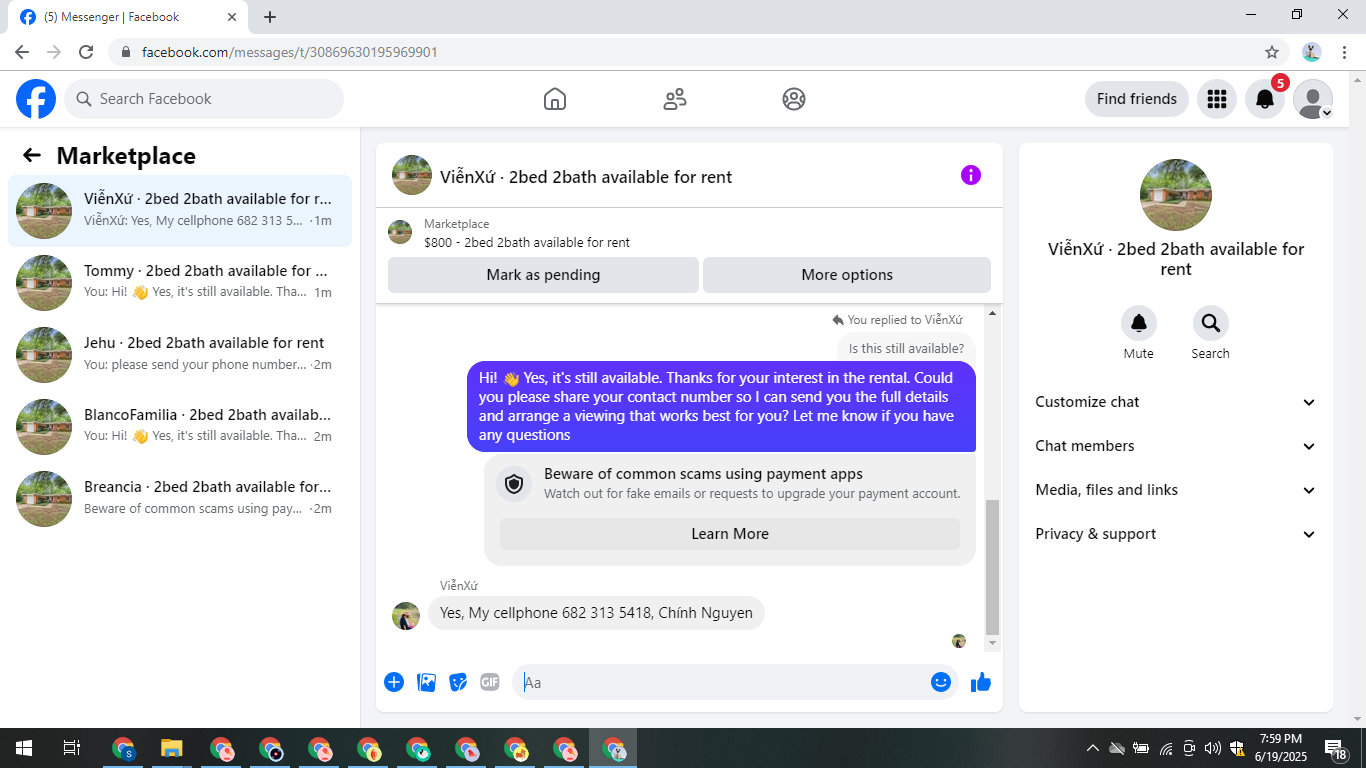The height and width of the screenshot is (768, 1366).
Task: Click the Chrome profile avatar icon
Action: (1312, 52)
